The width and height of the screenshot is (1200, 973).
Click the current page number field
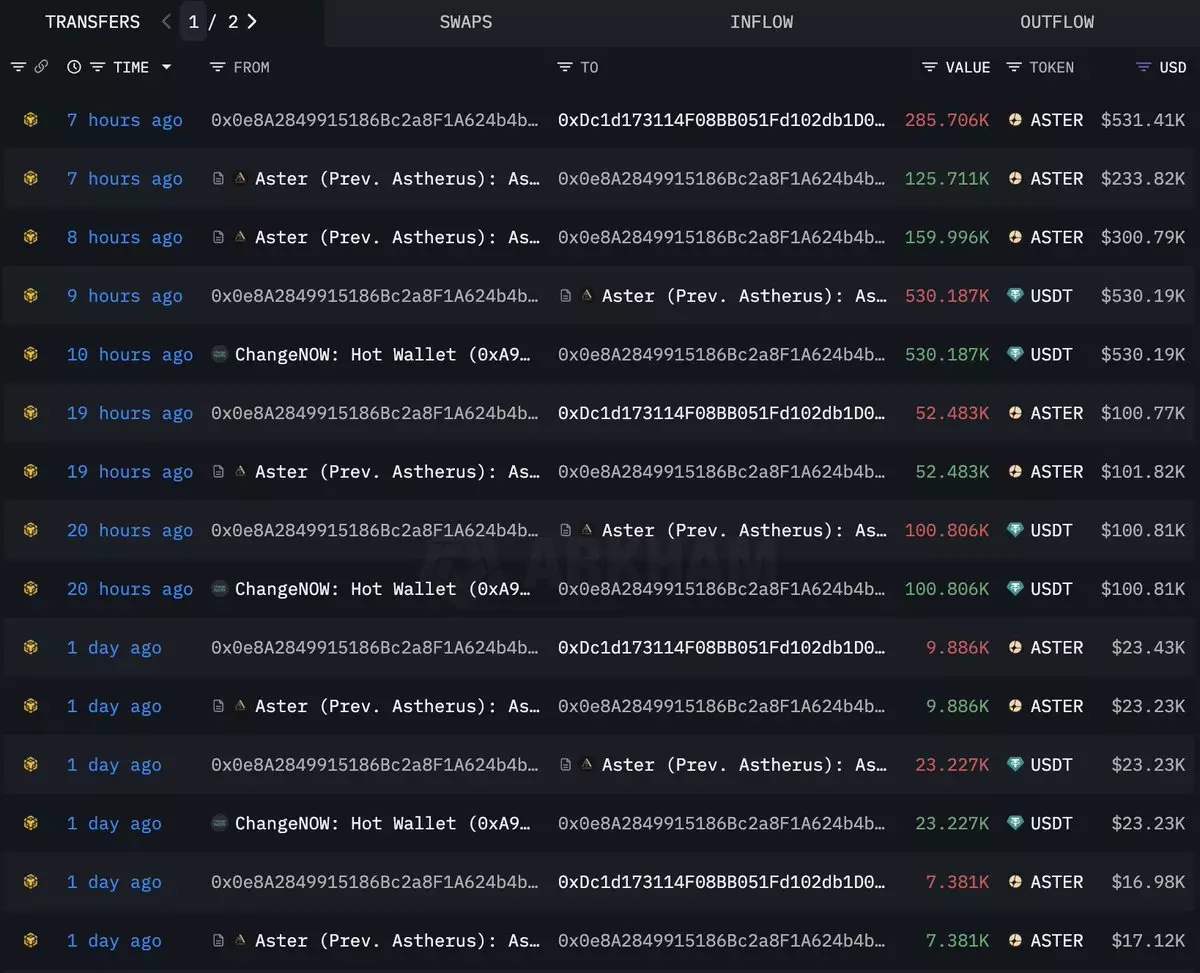coord(194,21)
